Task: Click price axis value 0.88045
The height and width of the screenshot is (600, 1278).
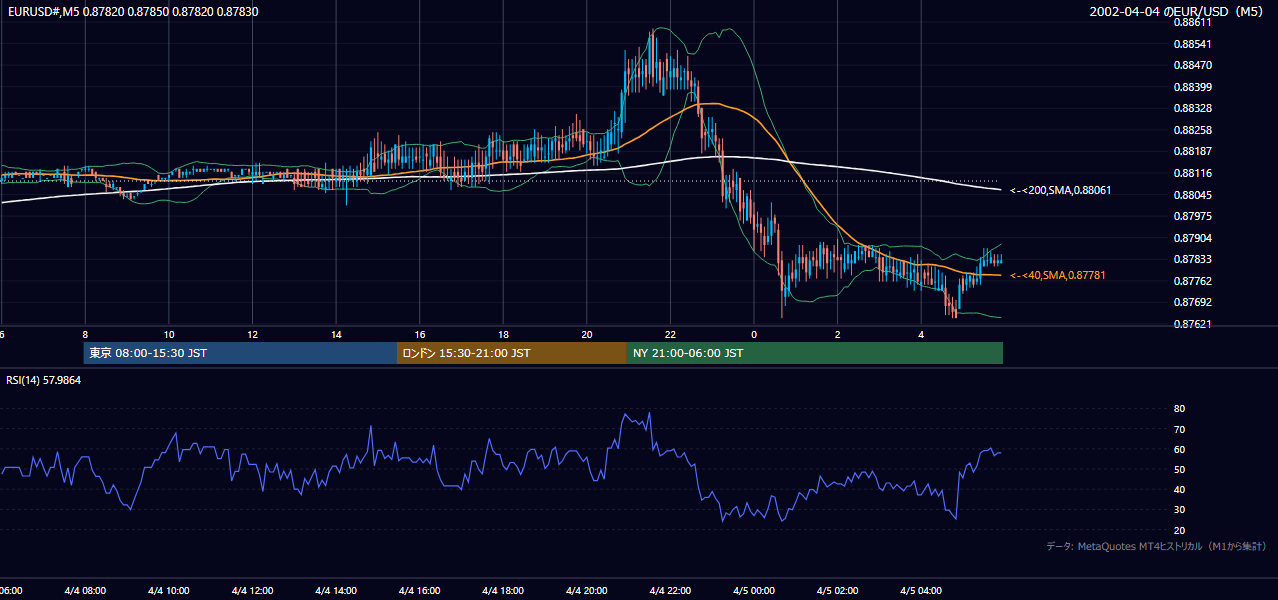Action: coord(1193,195)
